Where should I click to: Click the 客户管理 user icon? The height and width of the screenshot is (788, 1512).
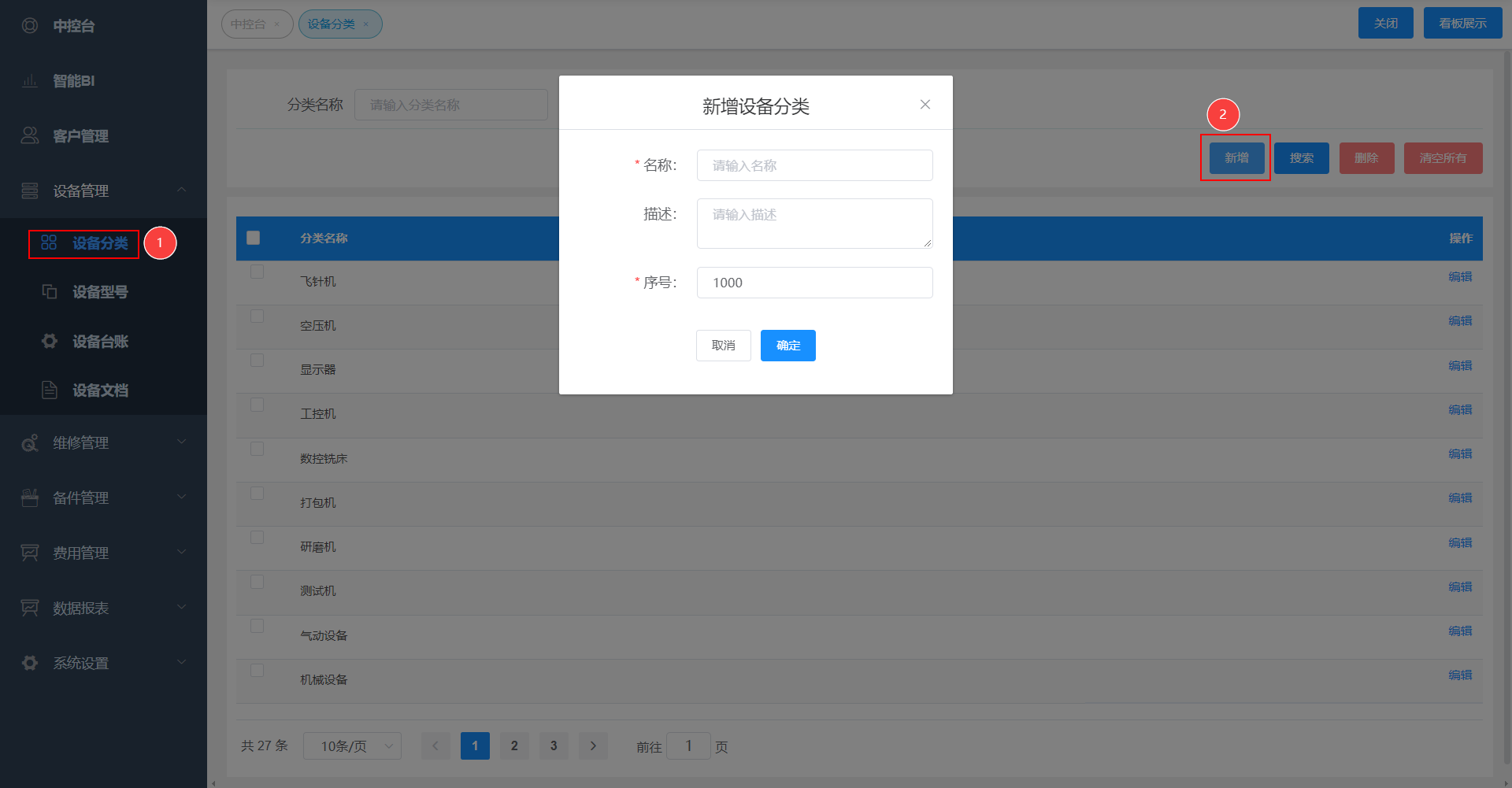tap(30, 136)
